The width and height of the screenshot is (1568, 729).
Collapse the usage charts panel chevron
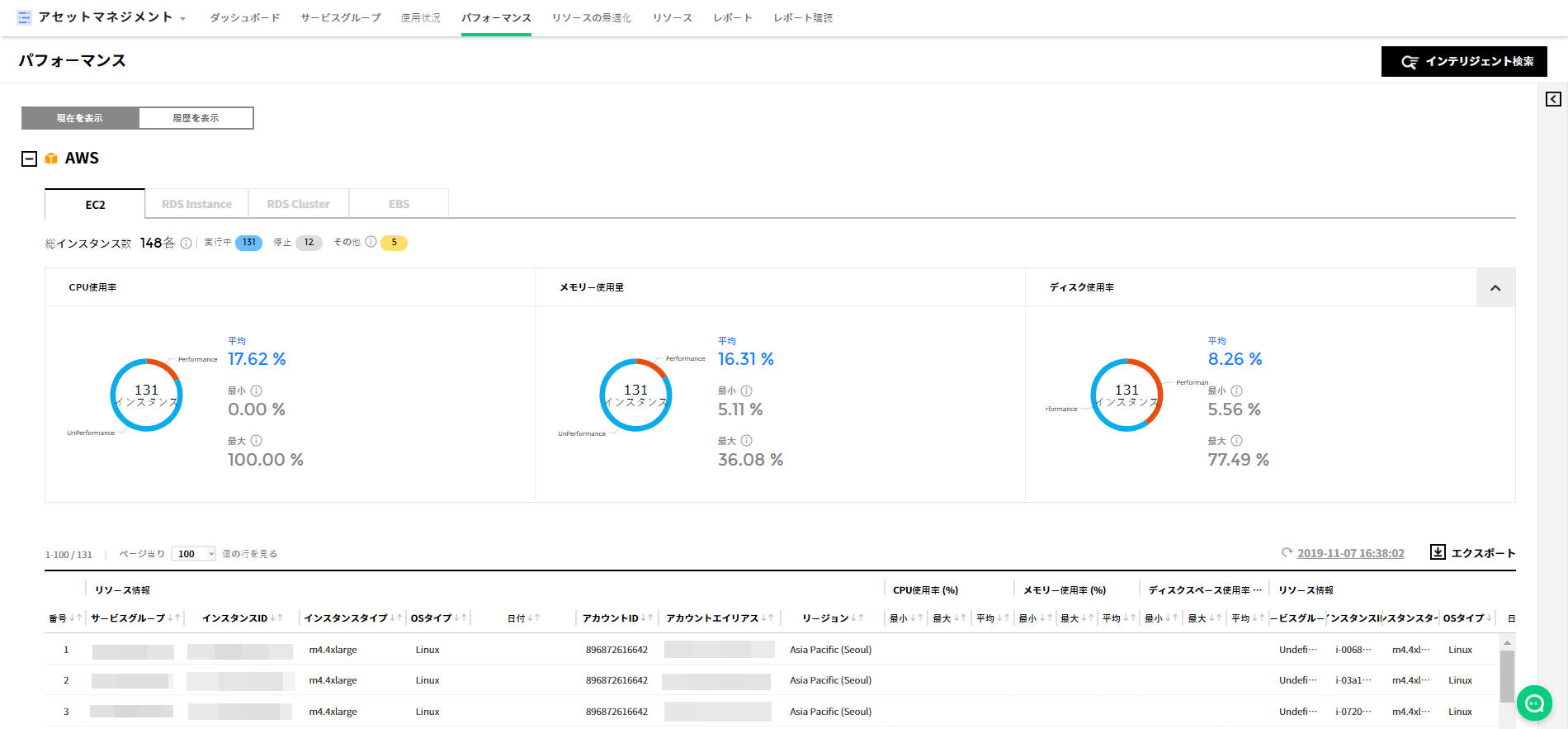coord(1495,287)
